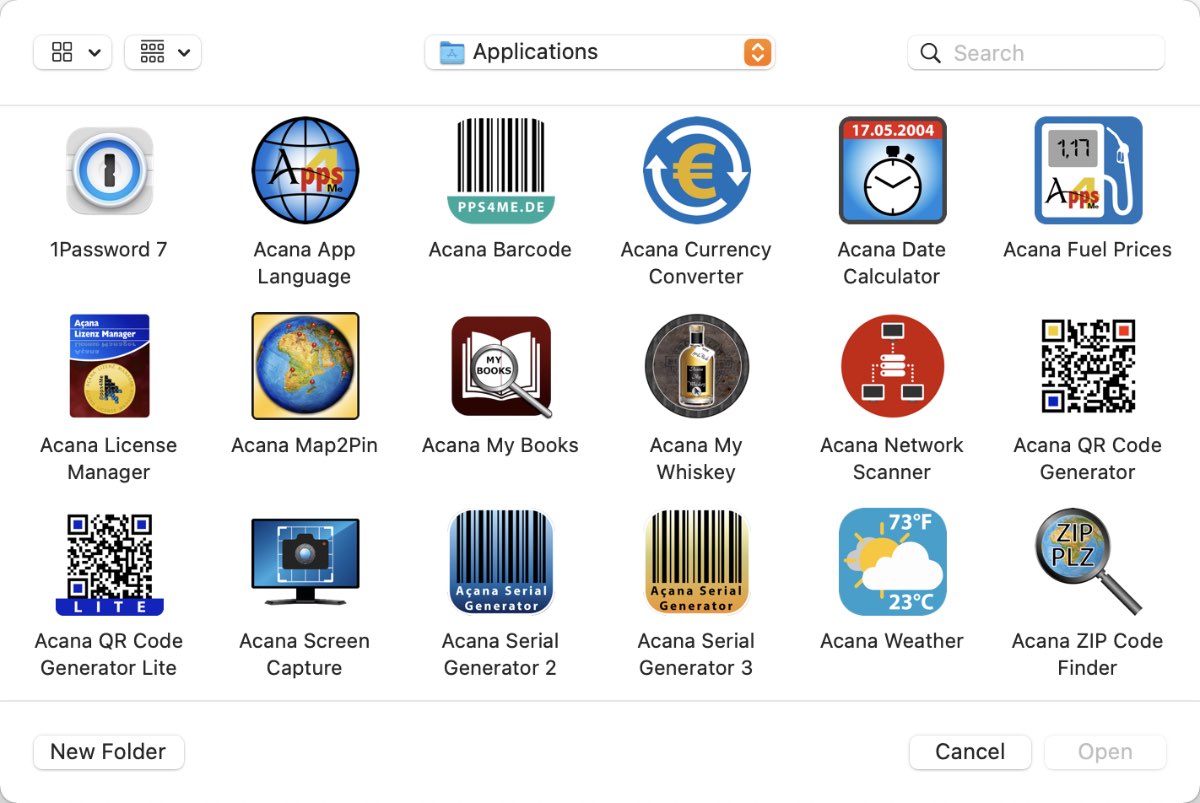The image size is (1200, 803).
Task: Click the New Folder button
Action: tap(108, 752)
